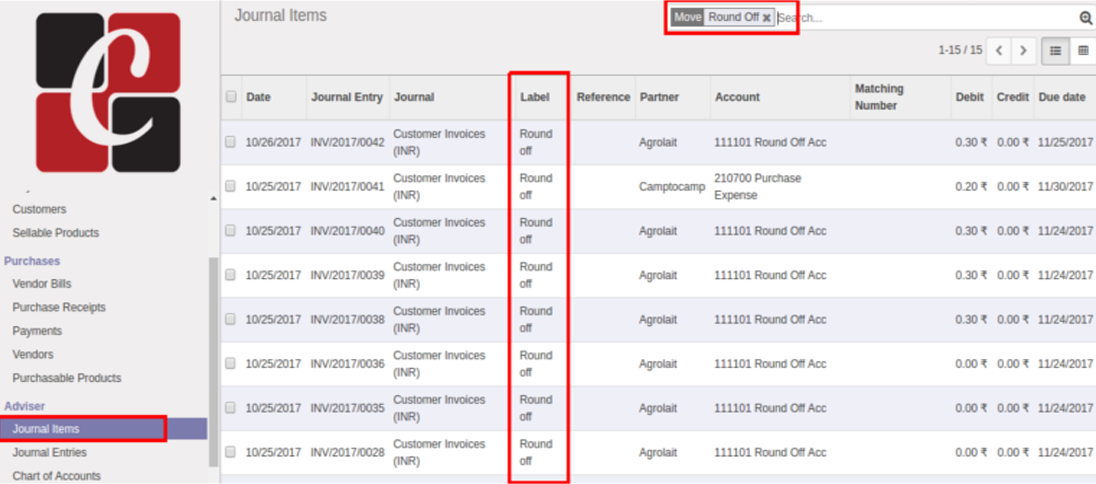The width and height of the screenshot is (1096, 484).
Task: Sort by the Account column header
Action: click(x=737, y=97)
